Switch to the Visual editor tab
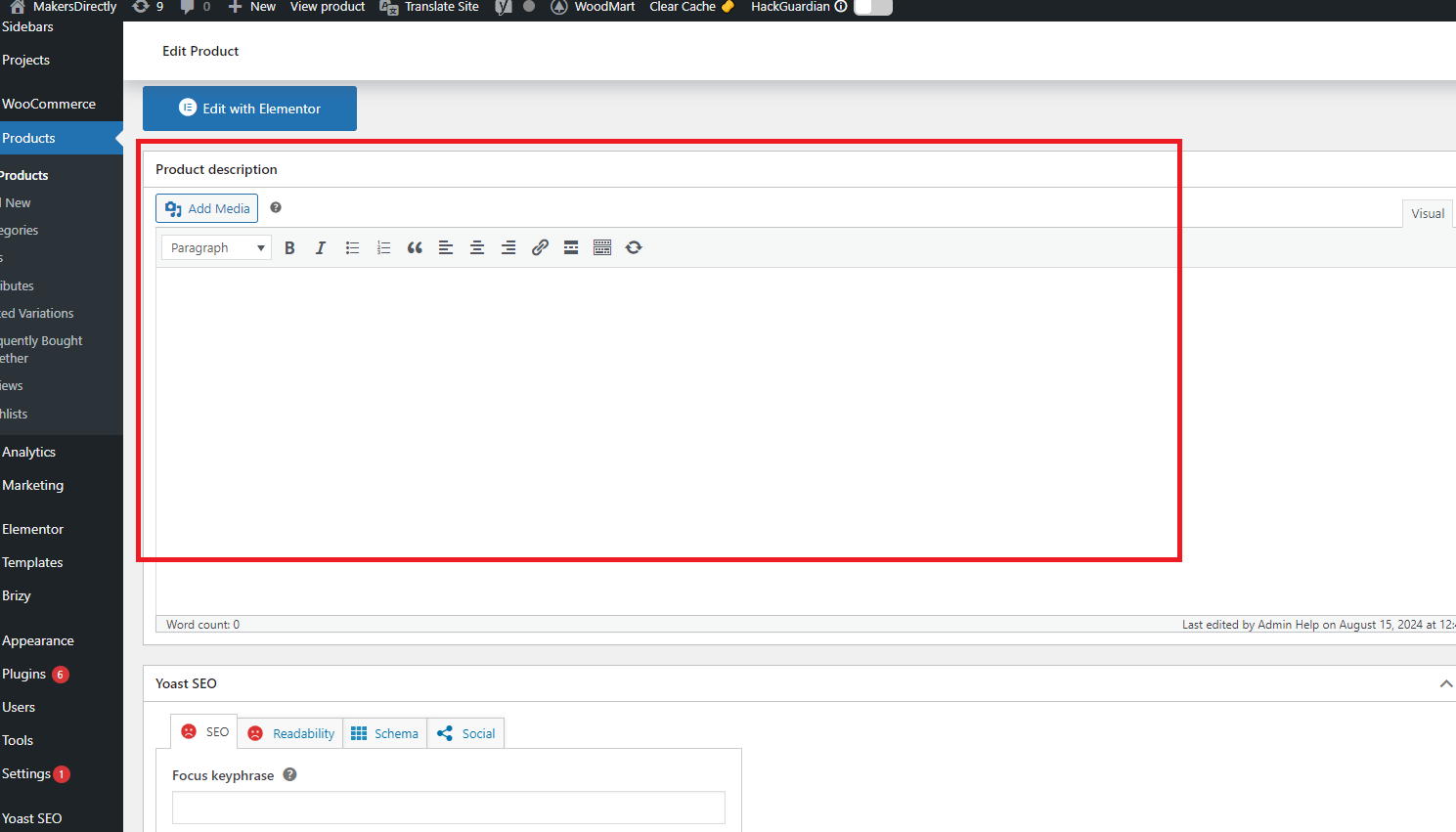The height and width of the screenshot is (832, 1456). pyautogui.click(x=1428, y=213)
